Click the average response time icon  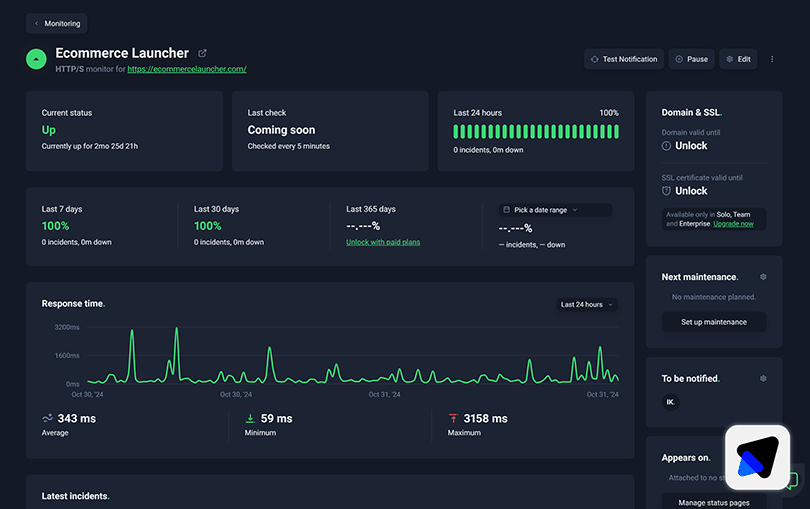tap(48, 418)
